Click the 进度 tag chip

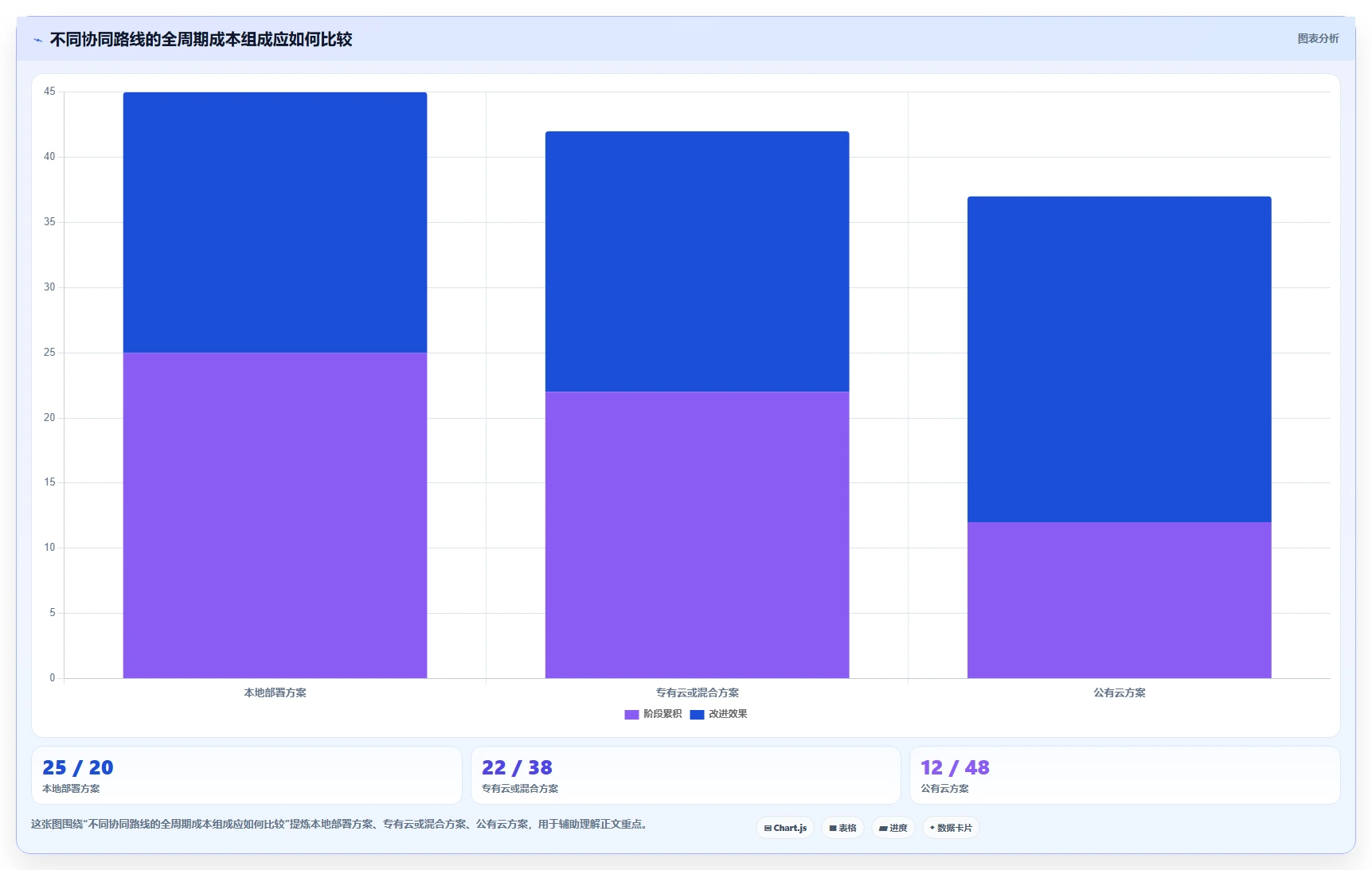(x=893, y=828)
